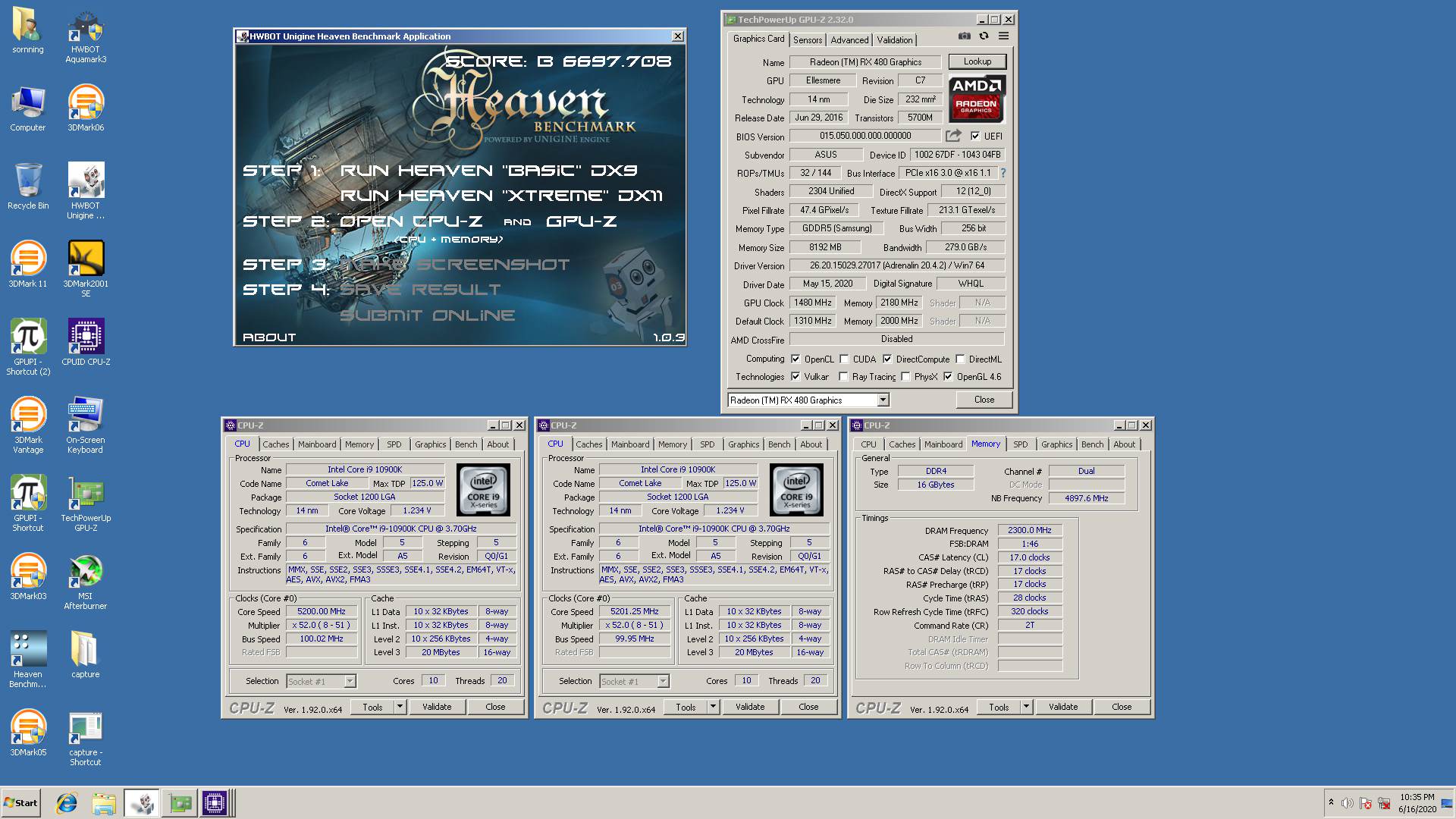This screenshot has width=1456, height=819.
Task: Switch to Advanced tab in GPU-Z
Action: coord(849,40)
